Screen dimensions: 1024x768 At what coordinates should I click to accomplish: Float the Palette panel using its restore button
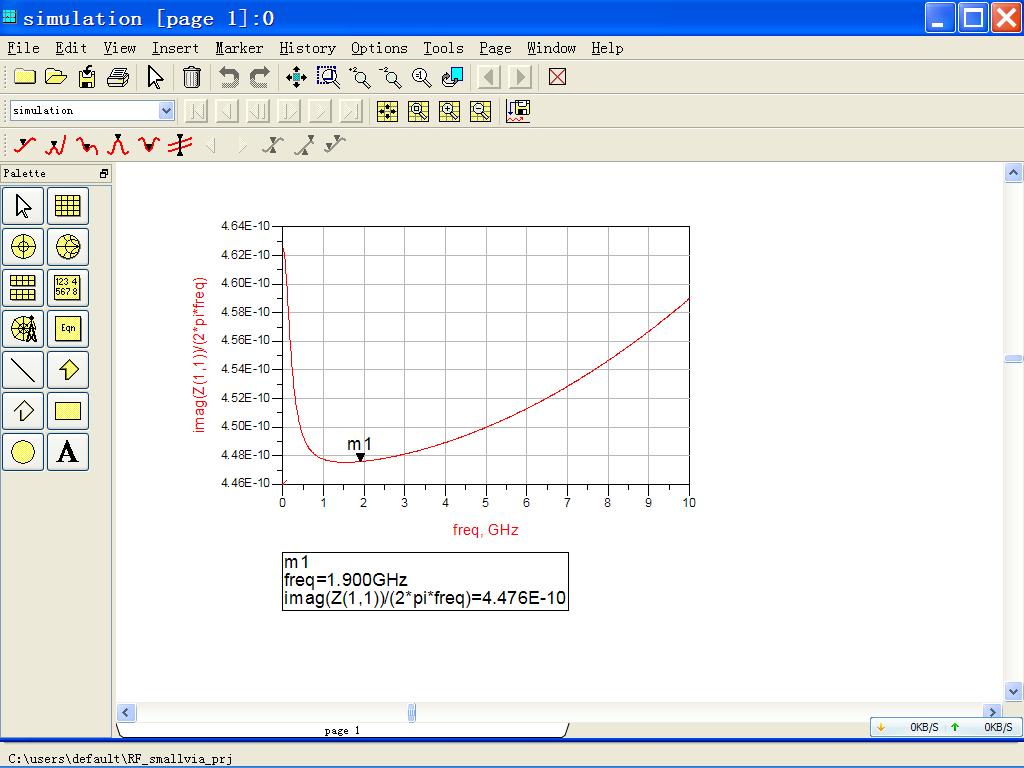tap(103, 173)
